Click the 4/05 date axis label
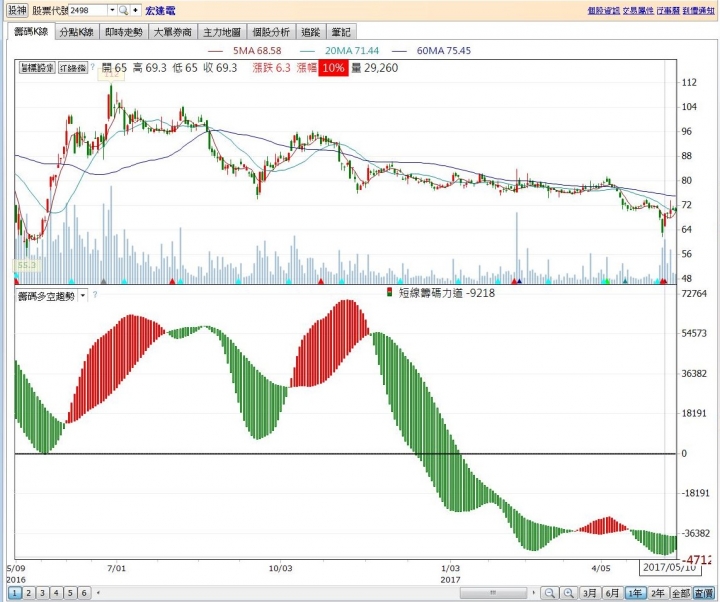This screenshot has width=720, height=602. pos(601,568)
